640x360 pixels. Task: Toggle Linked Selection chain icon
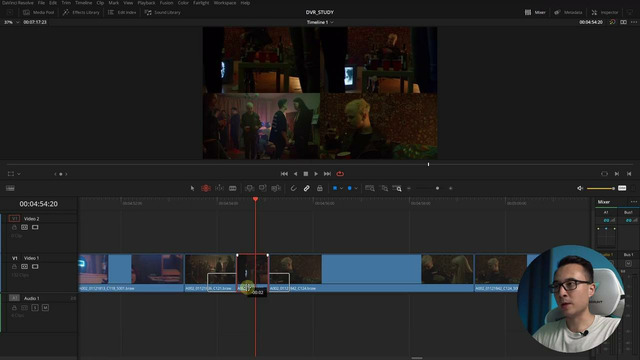click(x=307, y=188)
